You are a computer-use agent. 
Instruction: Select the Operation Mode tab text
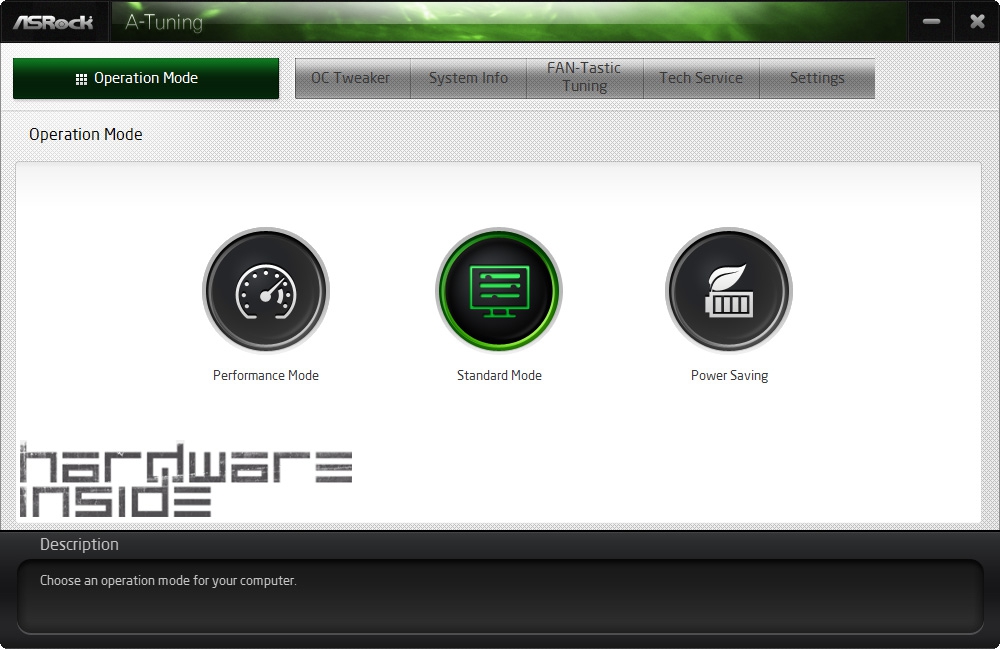146,78
